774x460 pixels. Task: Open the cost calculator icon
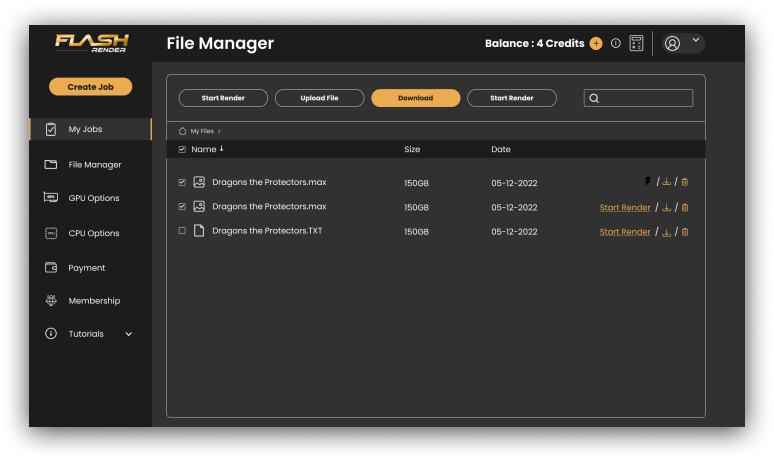636,44
